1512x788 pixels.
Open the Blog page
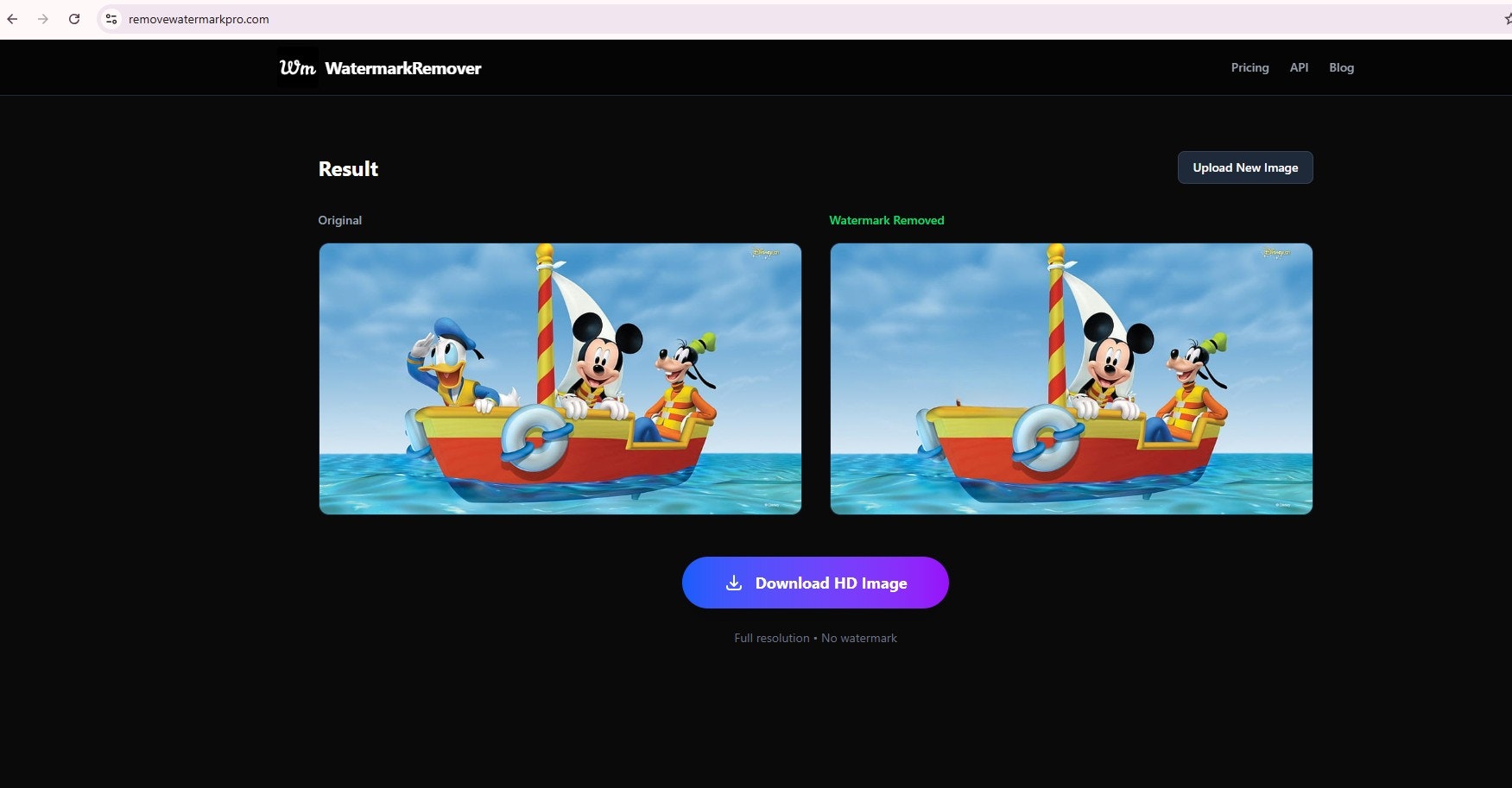(x=1341, y=67)
